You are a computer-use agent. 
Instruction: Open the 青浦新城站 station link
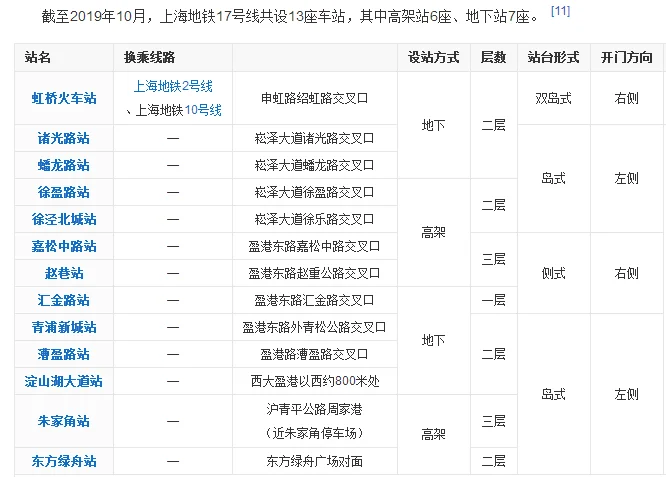[x=64, y=327]
